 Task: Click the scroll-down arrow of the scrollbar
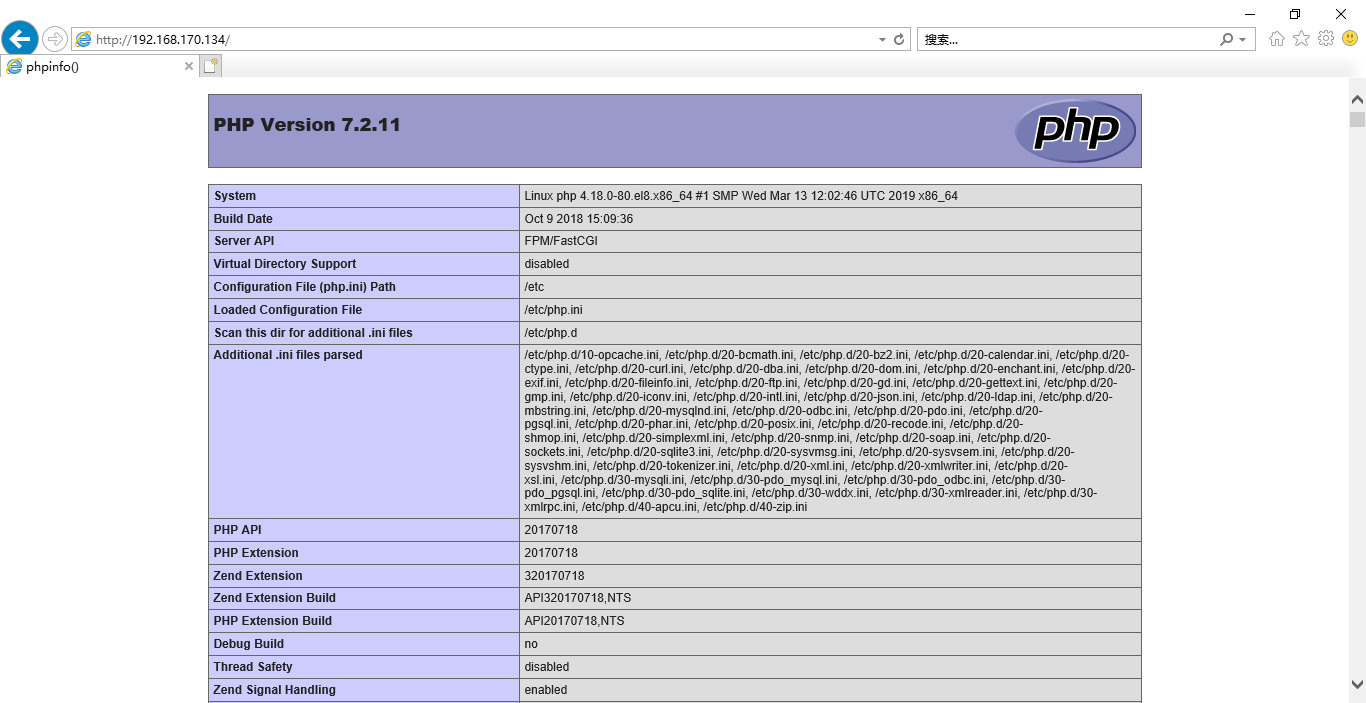click(x=1357, y=685)
